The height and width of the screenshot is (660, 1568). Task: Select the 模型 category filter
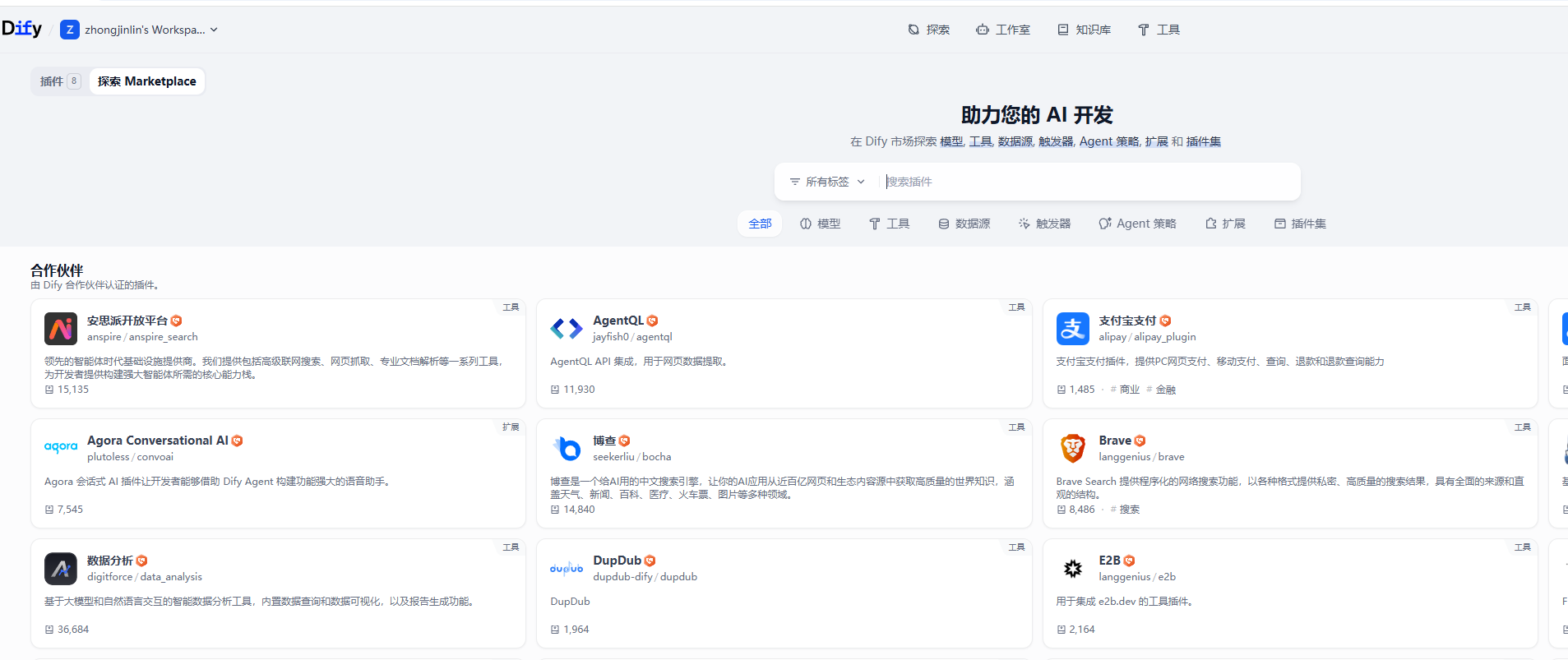(x=820, y=224)
